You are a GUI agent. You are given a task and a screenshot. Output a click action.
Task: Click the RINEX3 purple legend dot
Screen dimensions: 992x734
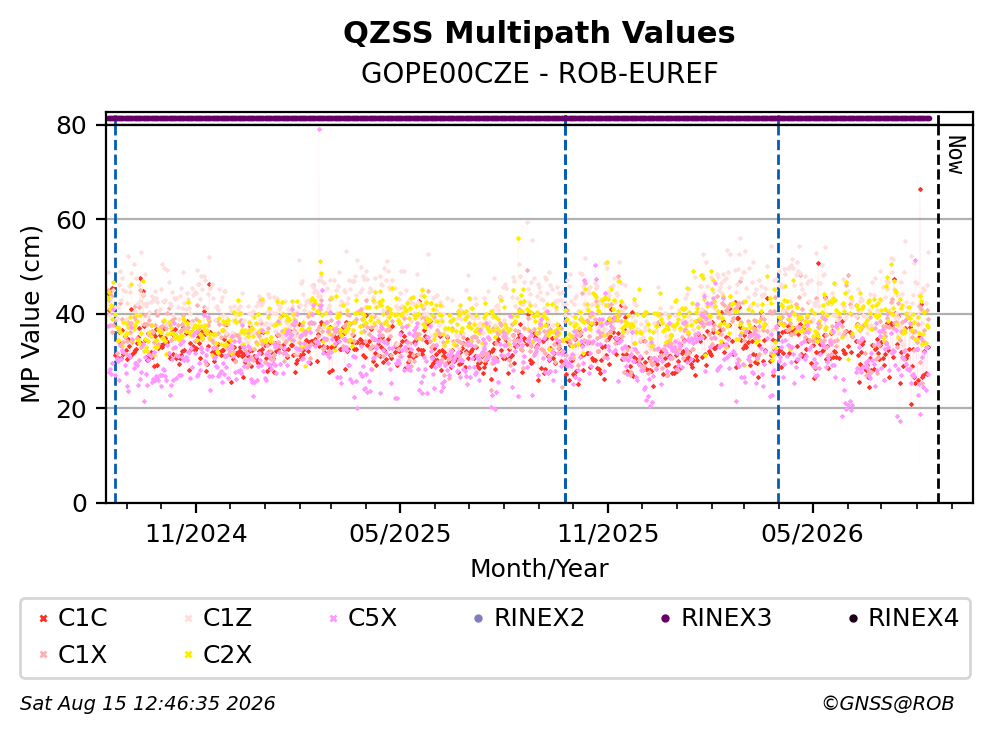pos(666,618)
